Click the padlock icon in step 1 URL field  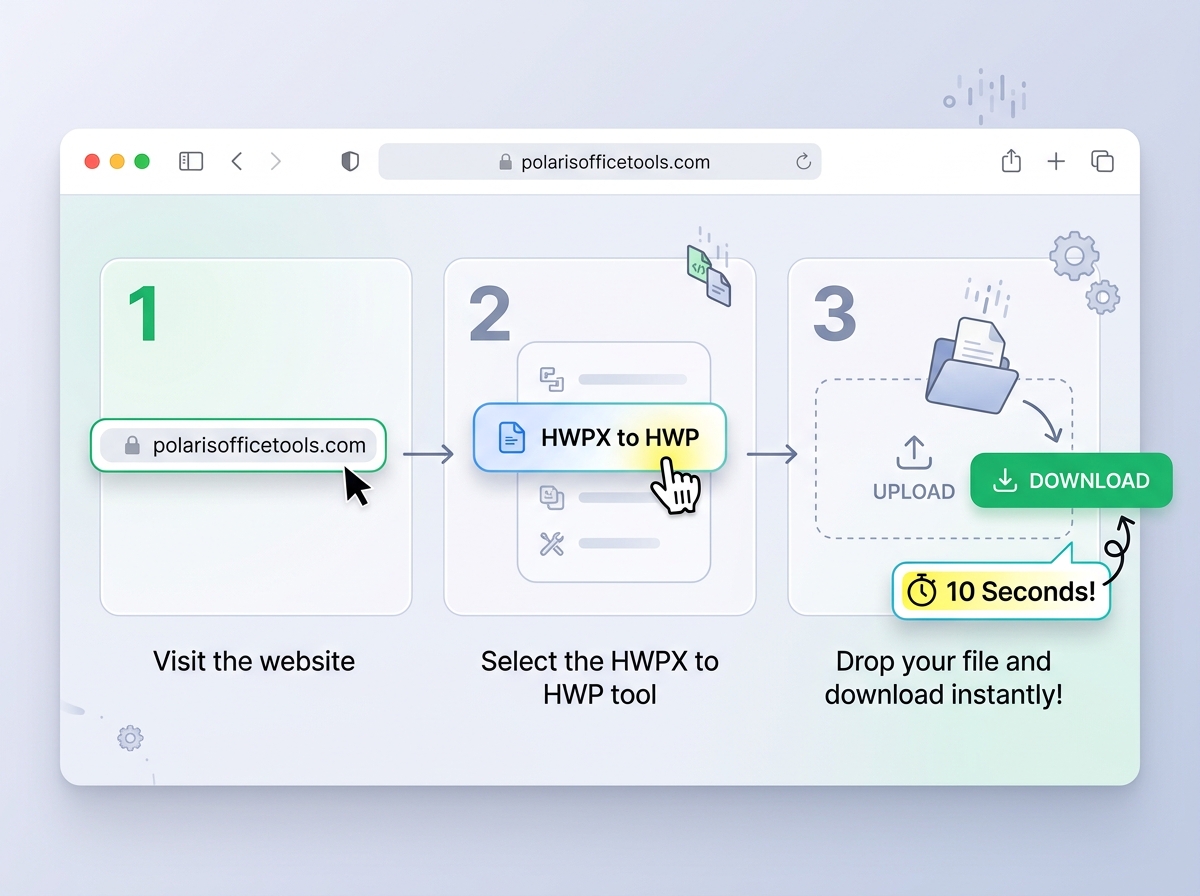pyautogui.click(x=132, y=445)
